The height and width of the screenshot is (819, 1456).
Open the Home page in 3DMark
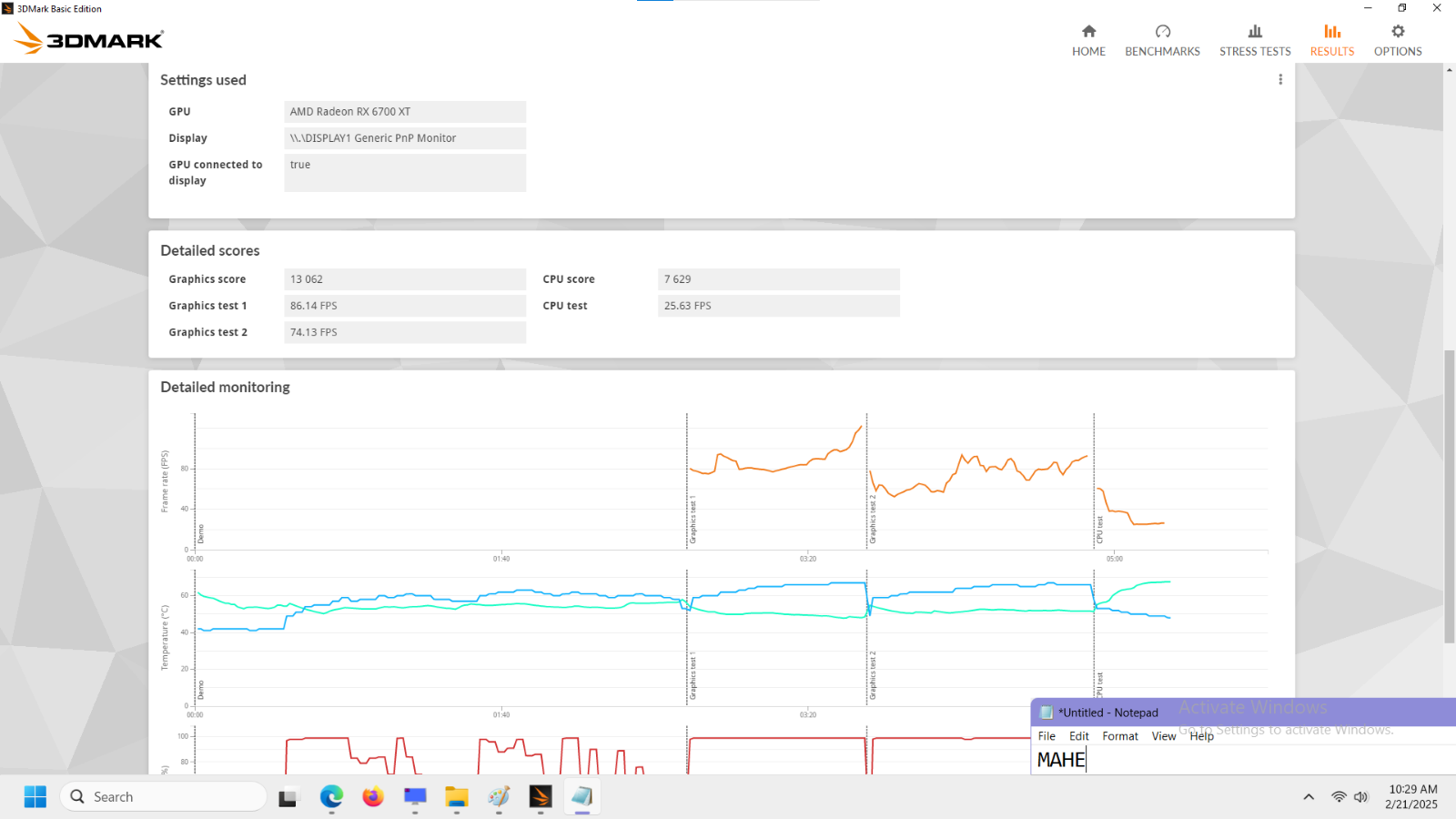pos(1088,41)
